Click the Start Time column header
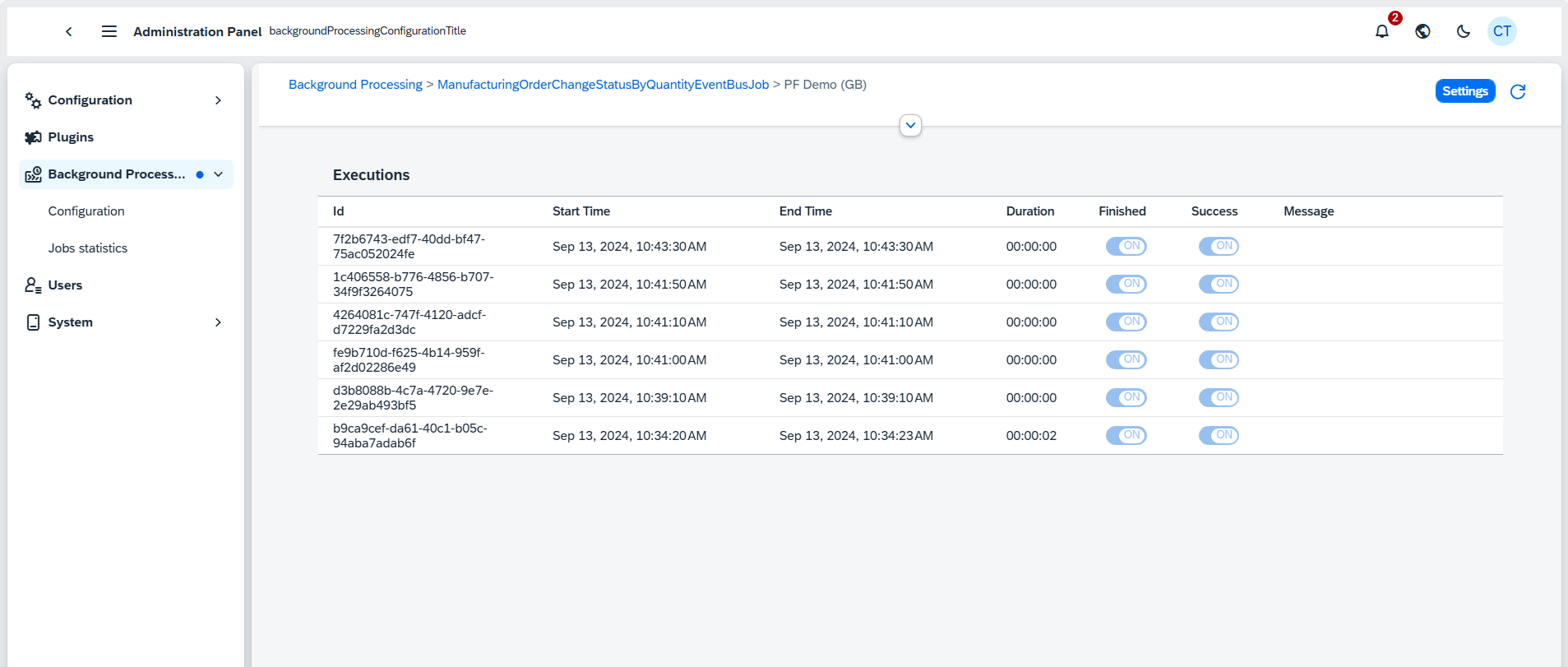This screenshot has width=1568, height=667. tap(581, 211)
